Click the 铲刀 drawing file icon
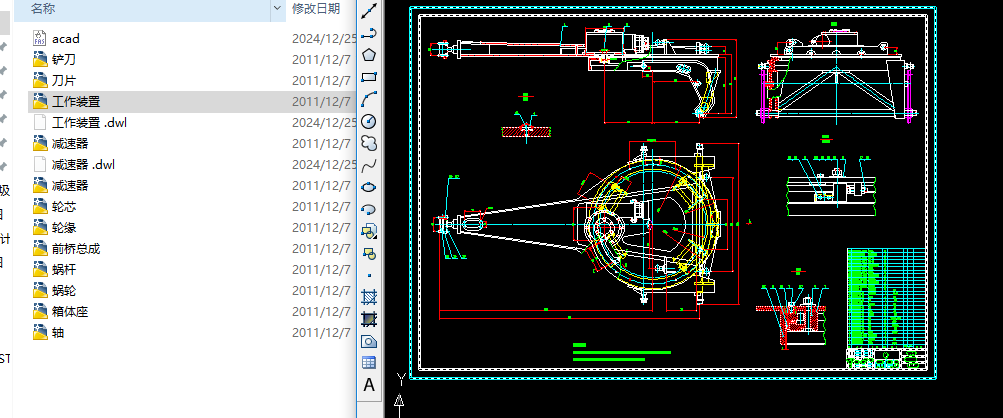The image size is (1003, 418). tap(40, 60)
